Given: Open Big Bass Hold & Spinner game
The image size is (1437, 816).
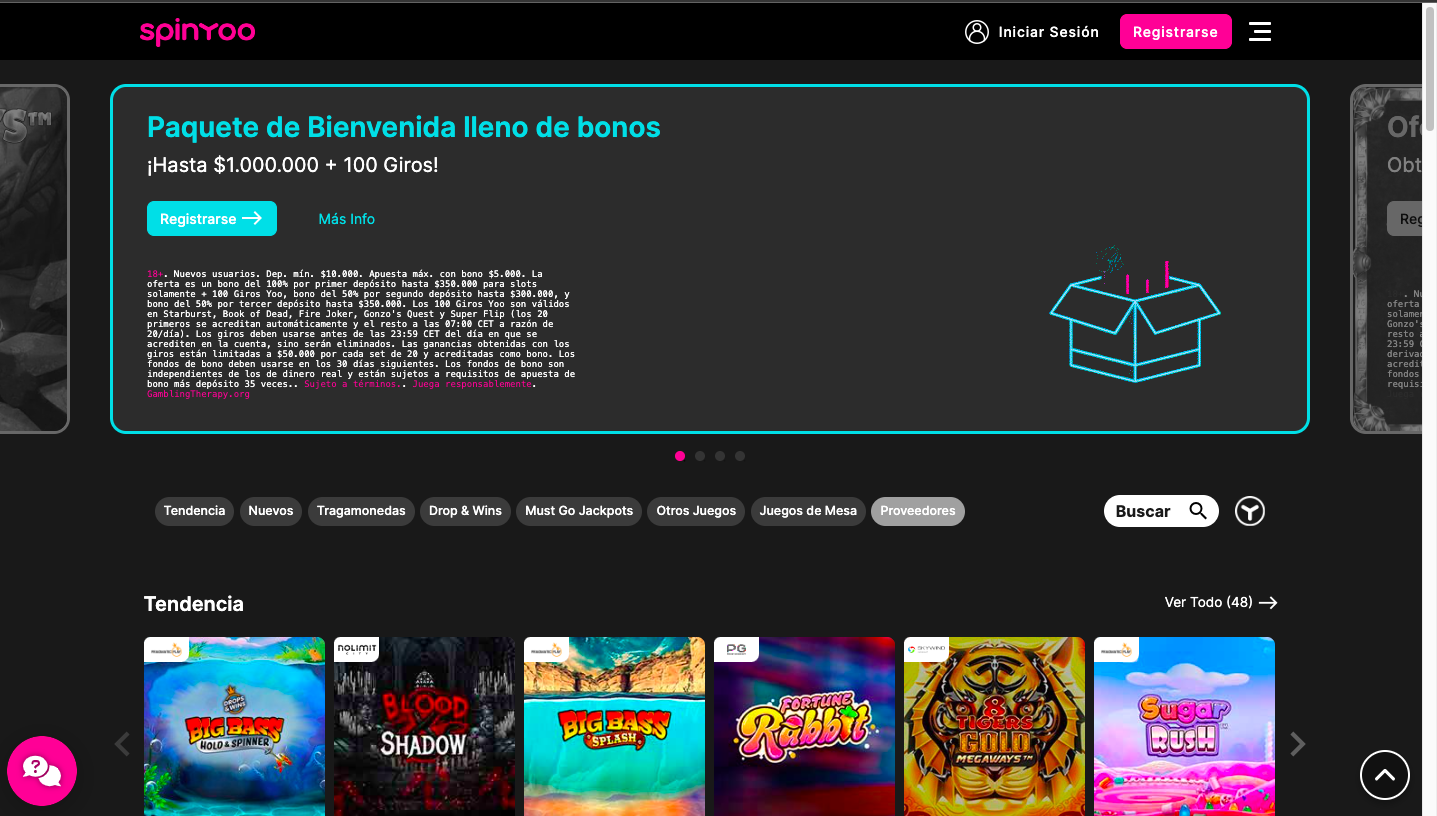Looking at the screenshot, I should 234,727.
